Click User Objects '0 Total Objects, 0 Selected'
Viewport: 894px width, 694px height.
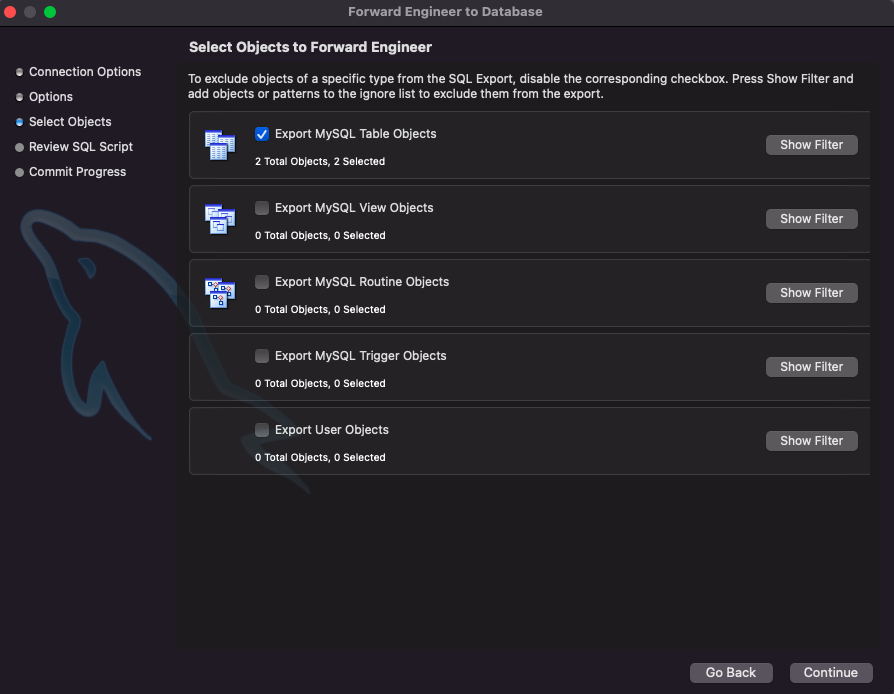320,457
